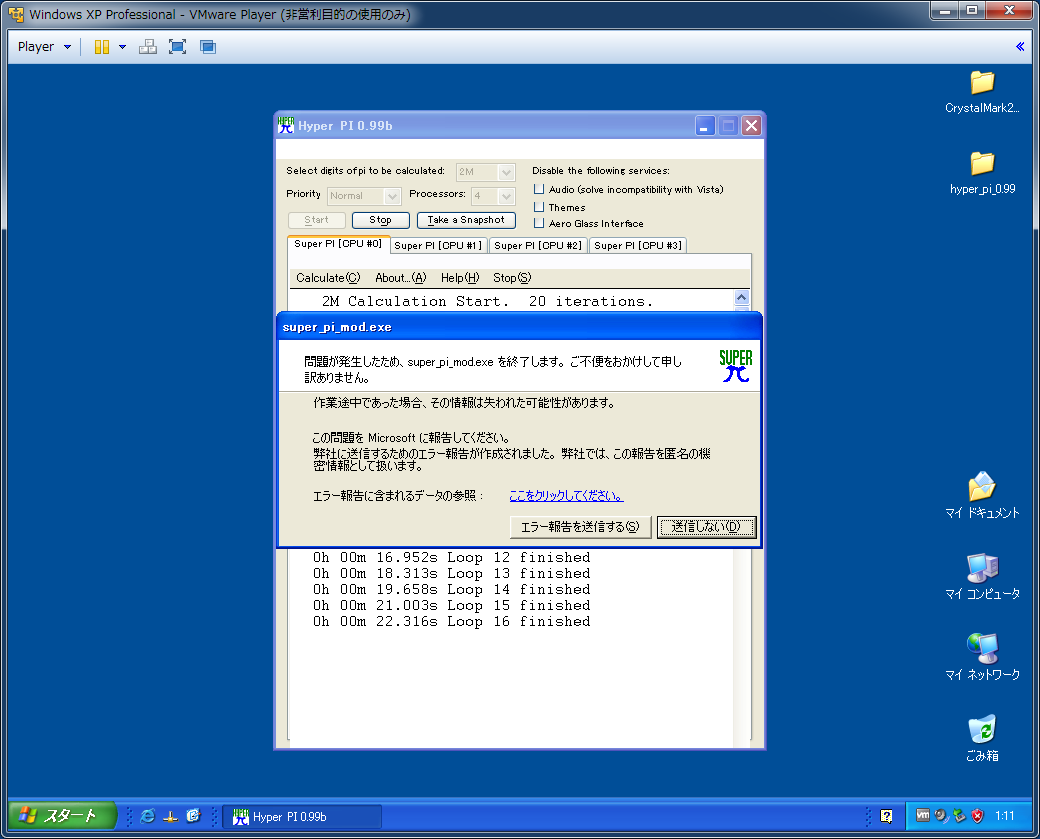
Task: Switch to the Super PI [CPU #1] tab
Action: 438,245
